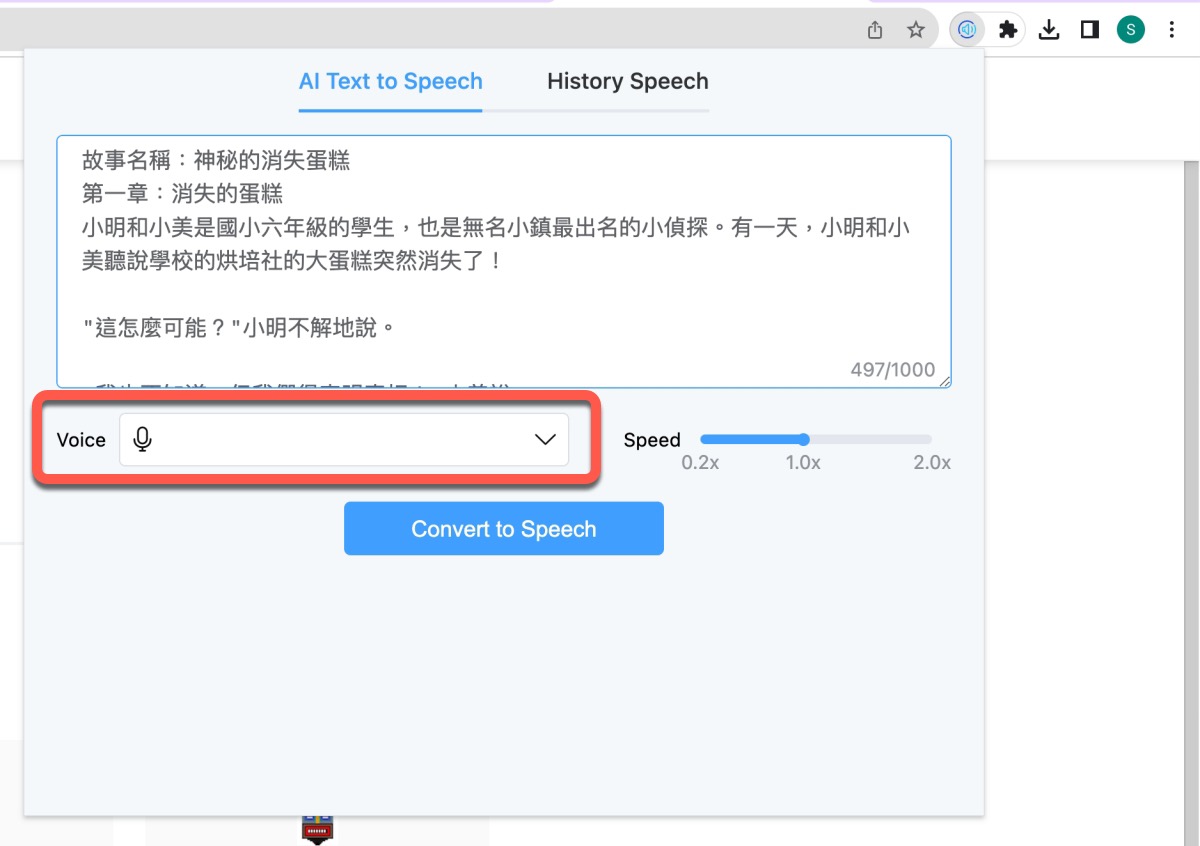
Task: Toggle the Chrome side panel icon
Action: pyautogui.click(x=1090, y=30)
